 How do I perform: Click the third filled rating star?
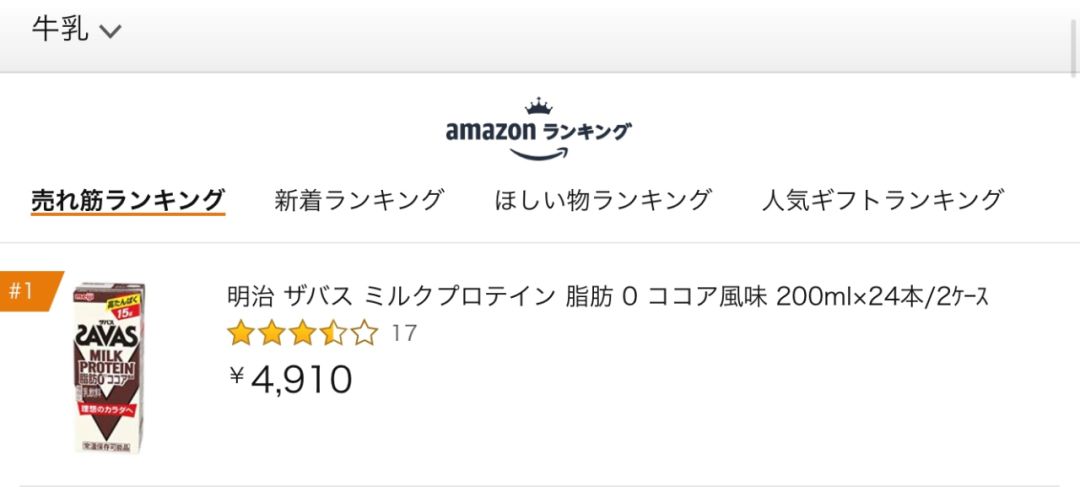[x=303, y=333]
